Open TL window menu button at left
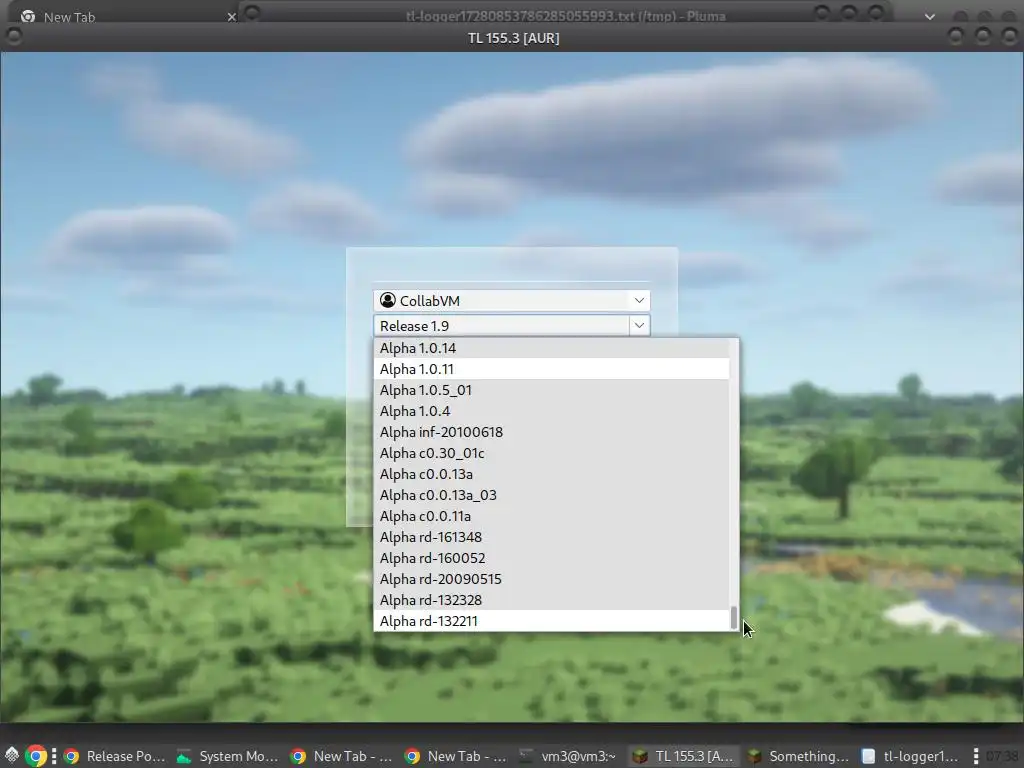 13,37
